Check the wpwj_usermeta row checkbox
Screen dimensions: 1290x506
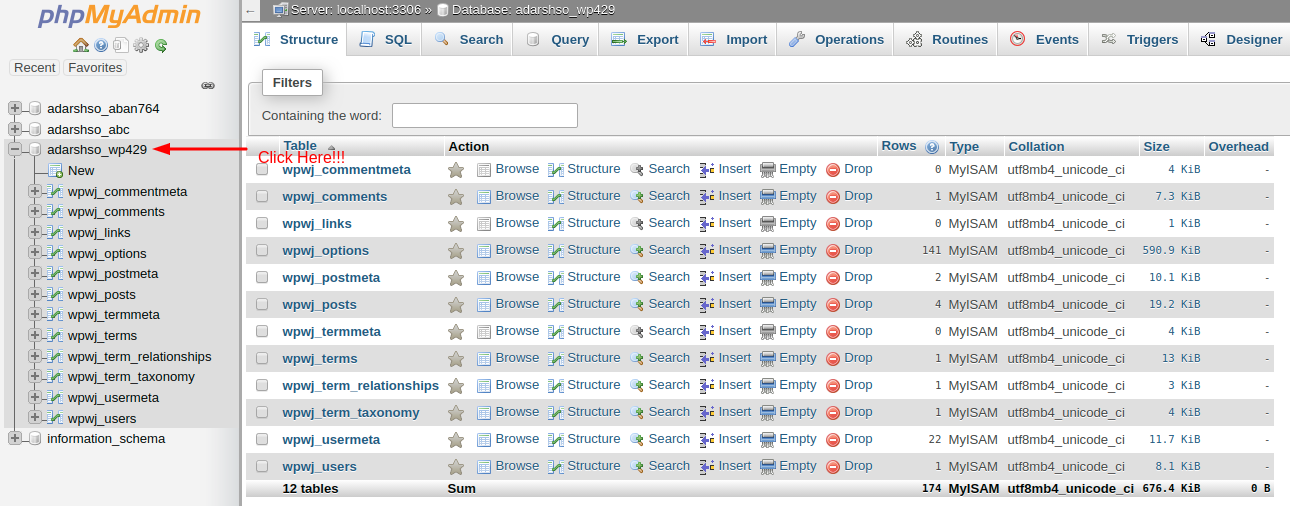262,440
